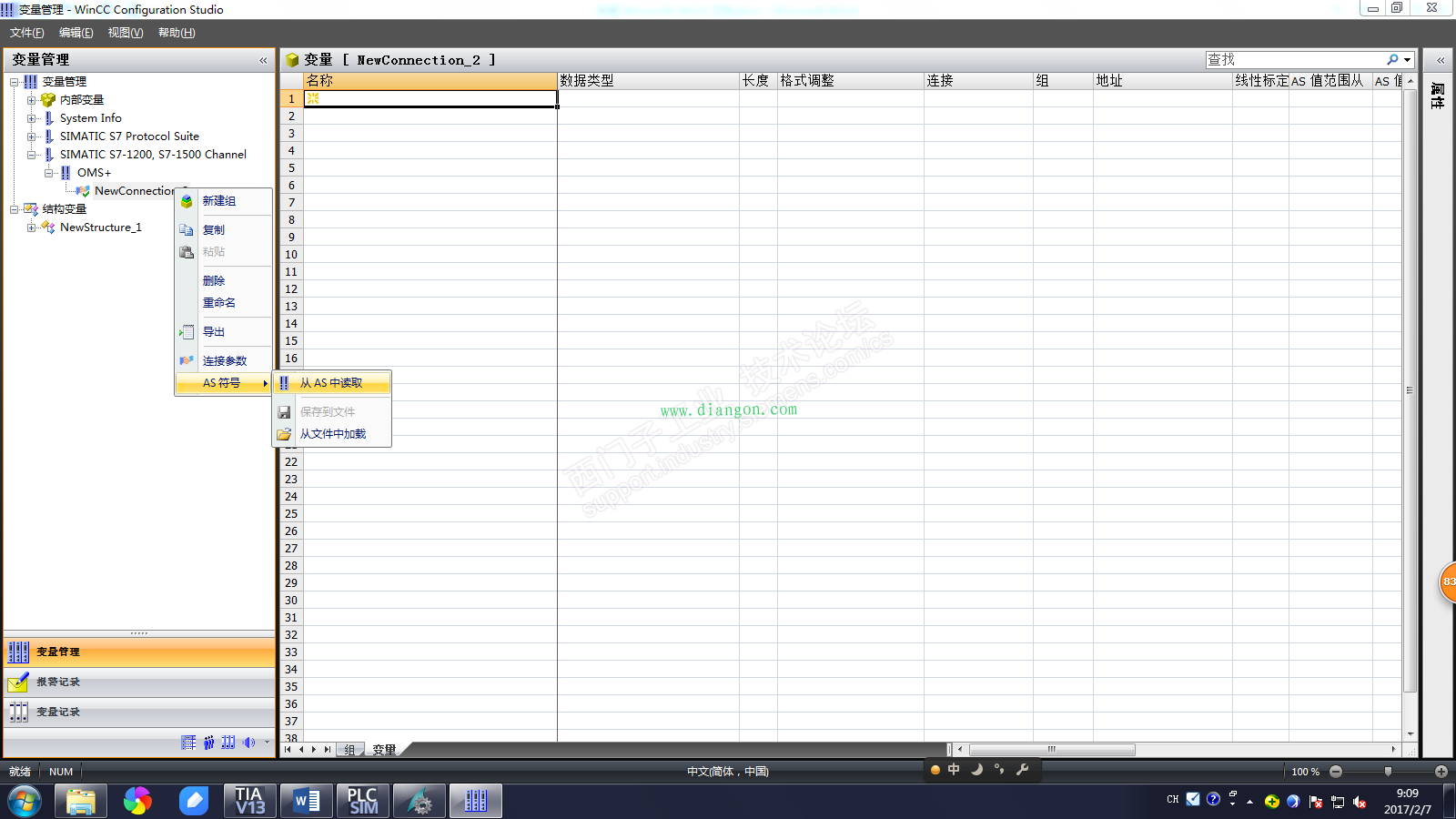
Task: Click the speaker icon in navigation bar
Action: [248, 743]
